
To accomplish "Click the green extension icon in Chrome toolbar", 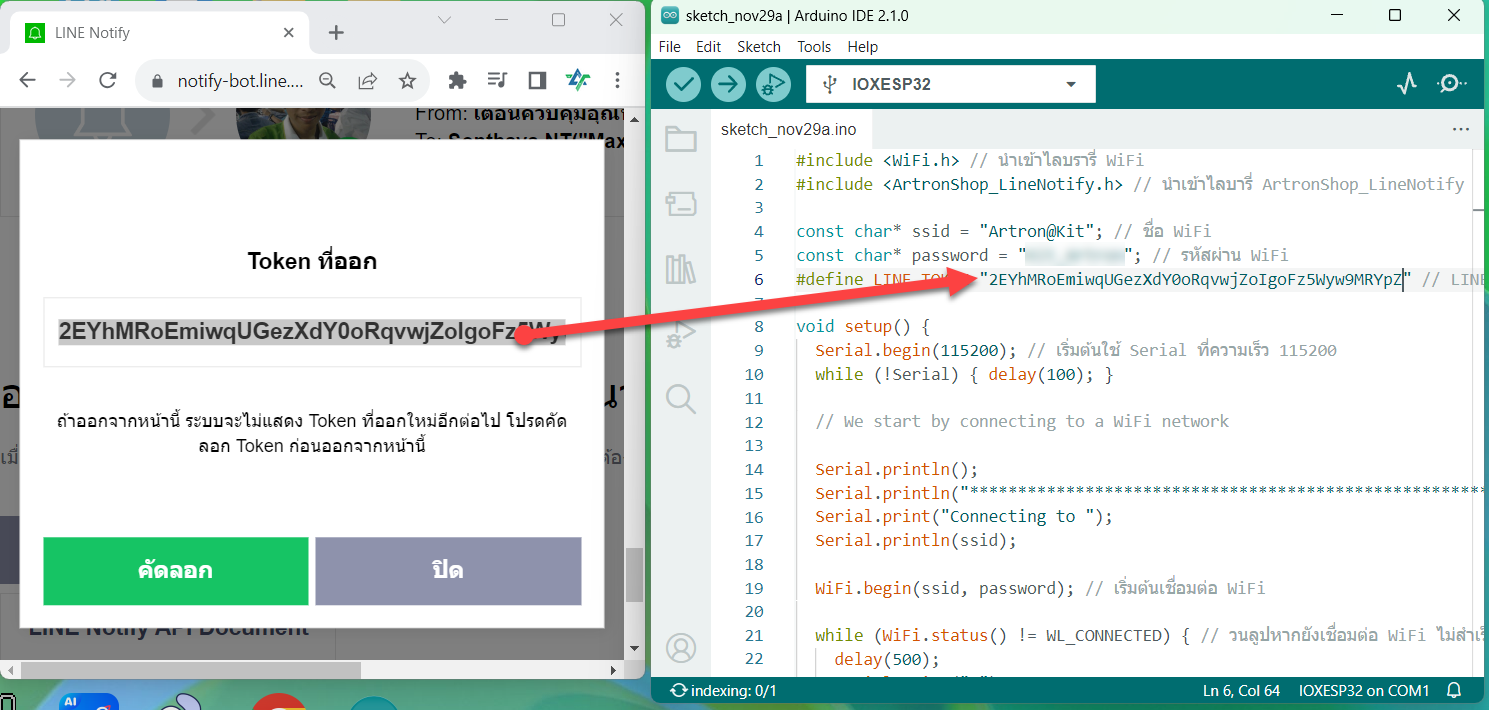I will pos(577,80).
